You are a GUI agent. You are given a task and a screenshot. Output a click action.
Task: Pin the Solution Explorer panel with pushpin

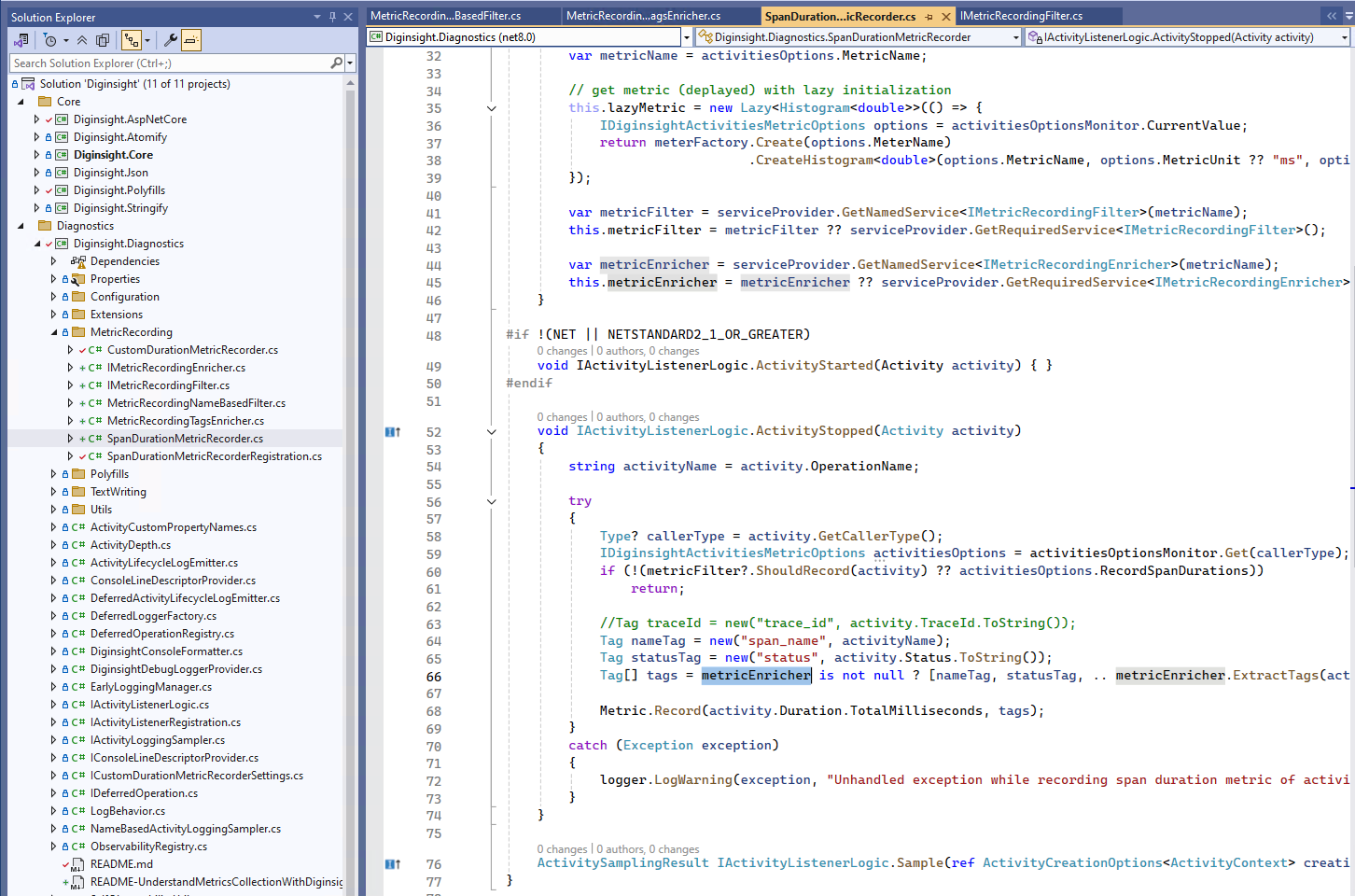(332, 17)
